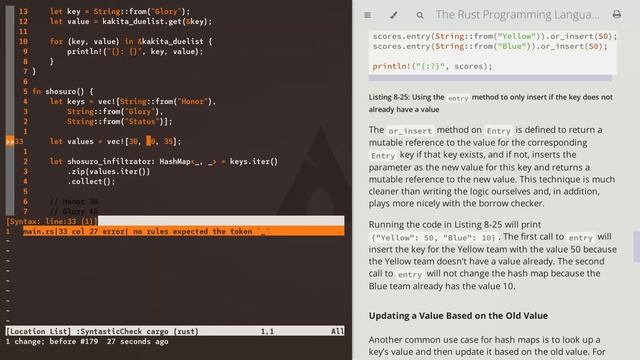Viewport: 640px width, 360px height.
Task: Click inline code 'or_insert' in paragraph
Action: [410, 131]
